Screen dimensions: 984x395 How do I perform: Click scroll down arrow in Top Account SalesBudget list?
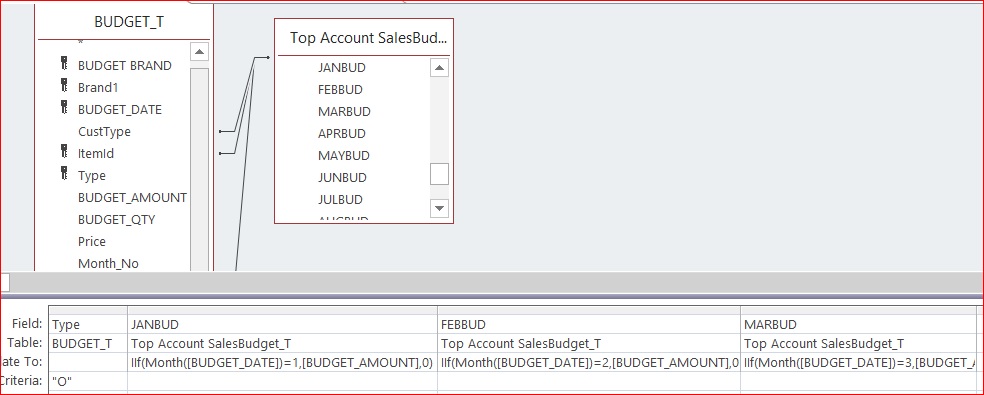(x=439, y=208)
